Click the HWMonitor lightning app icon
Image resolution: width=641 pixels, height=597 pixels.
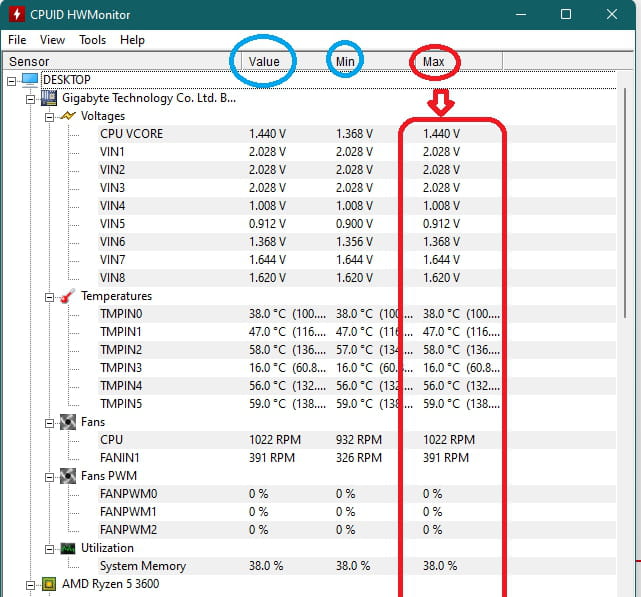tap(16, 14)
